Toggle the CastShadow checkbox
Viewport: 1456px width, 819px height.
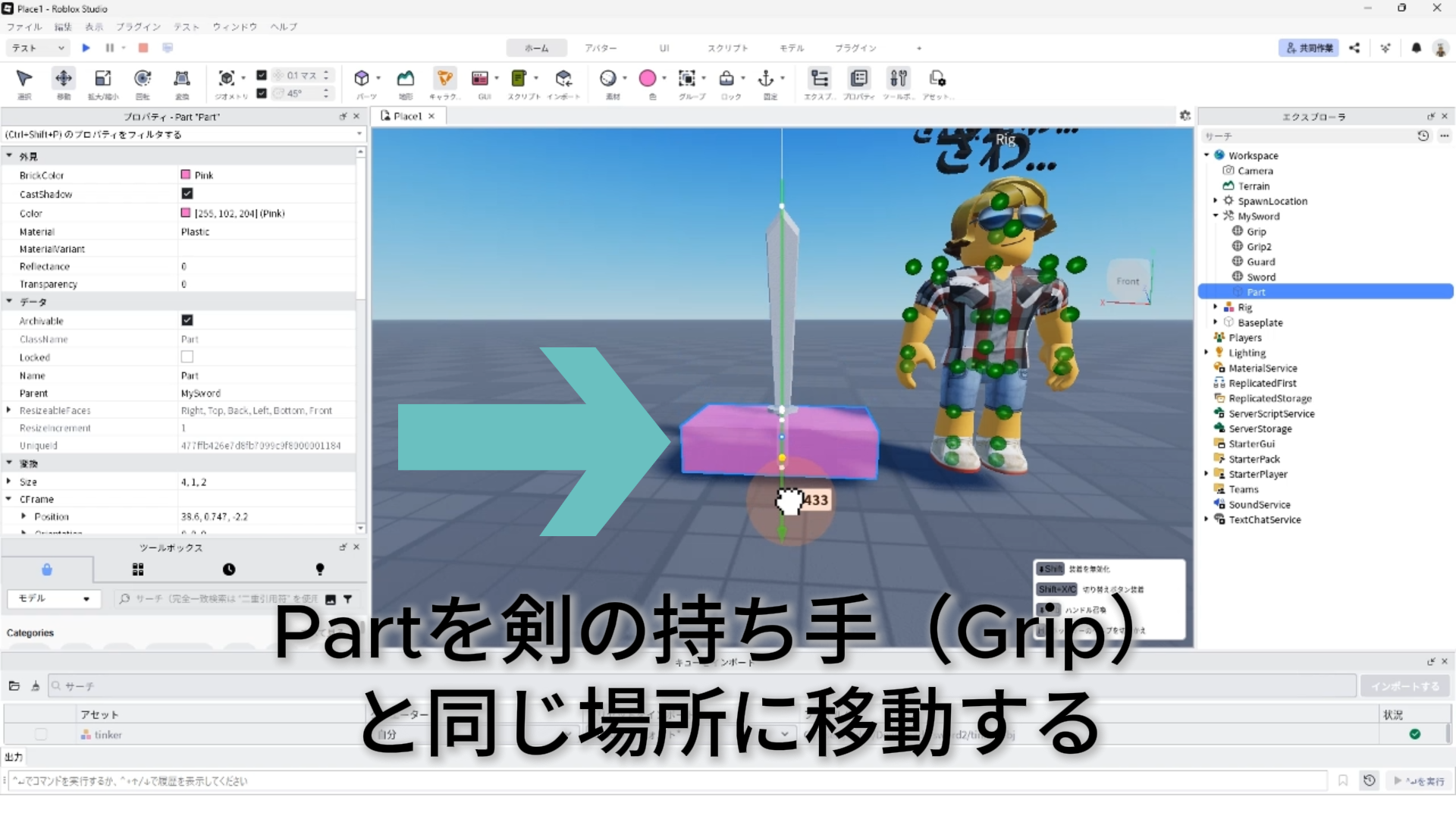coord(187,194)
